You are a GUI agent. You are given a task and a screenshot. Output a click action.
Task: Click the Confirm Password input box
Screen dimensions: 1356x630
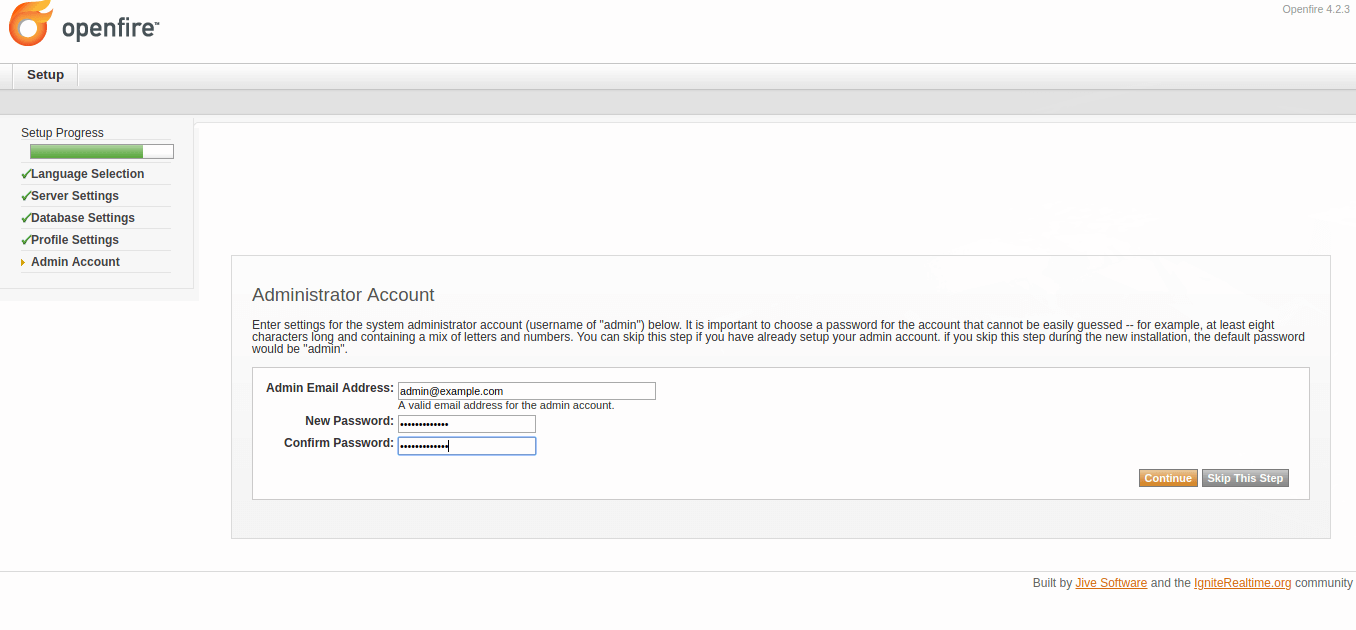point(466,446)
